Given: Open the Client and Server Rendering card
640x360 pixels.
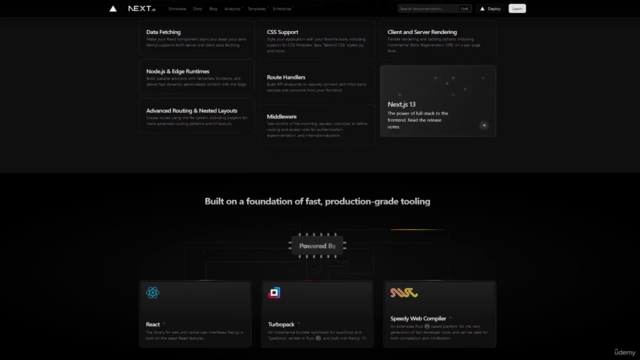Looking at the screenshot, I should [x=438, y=40].
